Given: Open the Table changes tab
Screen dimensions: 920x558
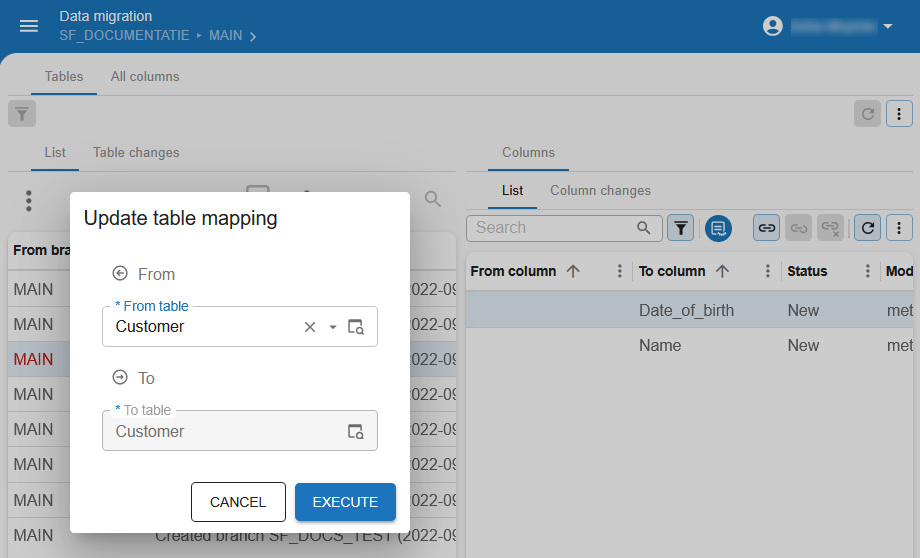Looking at the screenshot, I should [x=136, y=152].
